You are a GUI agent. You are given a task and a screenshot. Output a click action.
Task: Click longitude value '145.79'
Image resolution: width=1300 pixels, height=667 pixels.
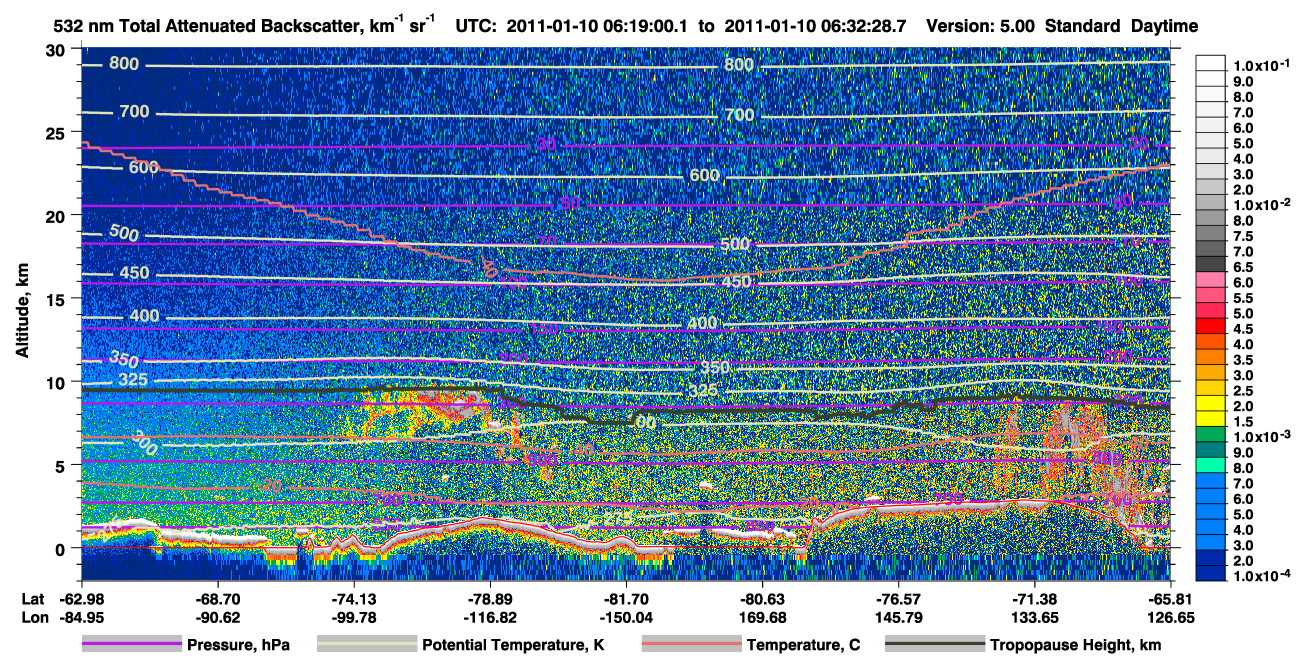click(898, 617)
